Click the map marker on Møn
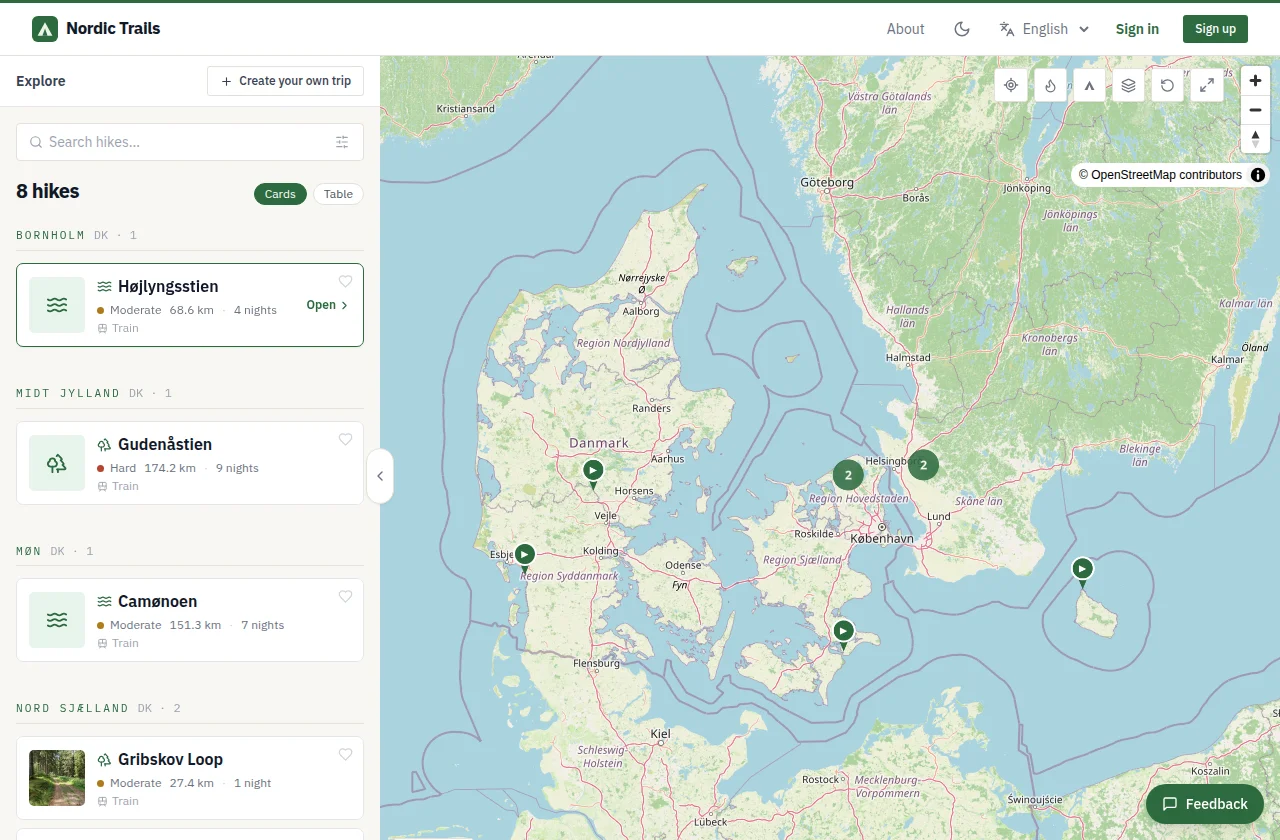Image resolution: width=1280 pixels, height=840 pixels. [x=844, y=634]
